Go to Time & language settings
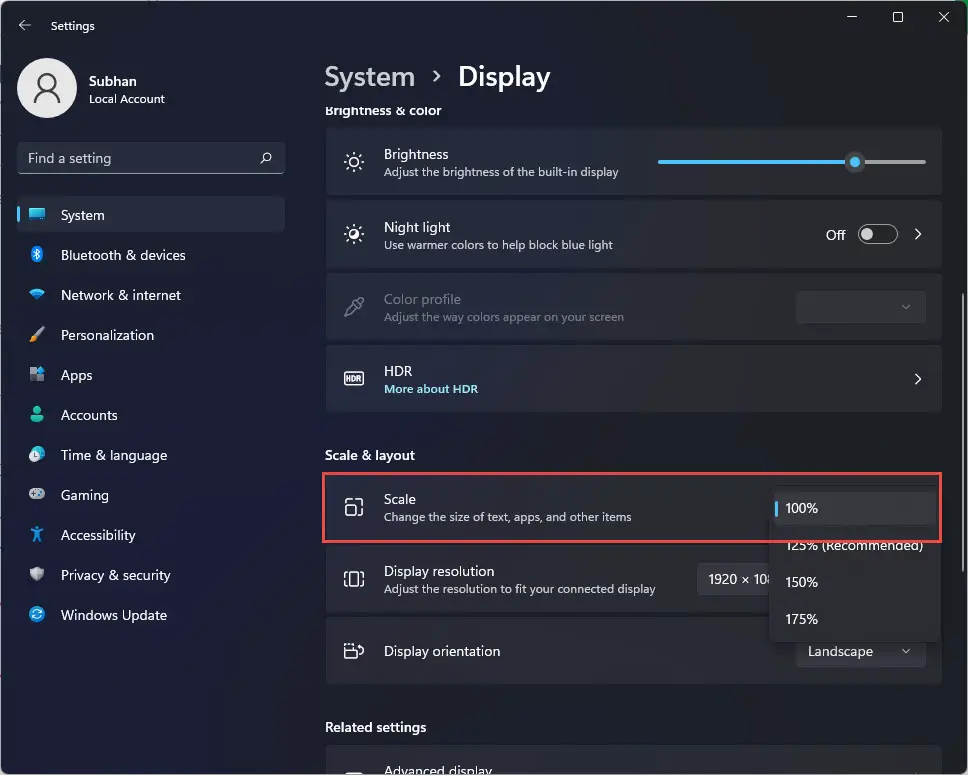The height and width of the screenshot is (775, 968). click(113, 455)
